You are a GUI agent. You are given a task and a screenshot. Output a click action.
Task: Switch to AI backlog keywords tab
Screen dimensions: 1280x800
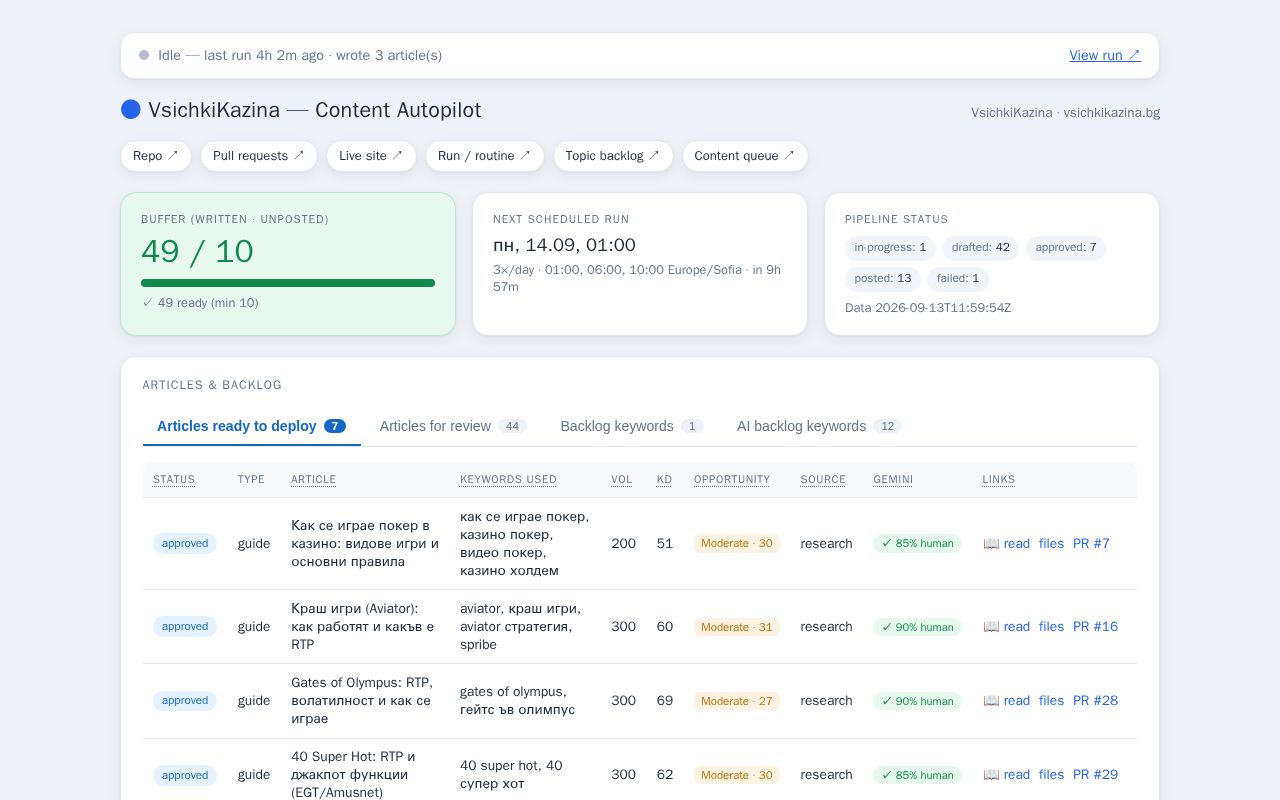[x=819, y=426]
